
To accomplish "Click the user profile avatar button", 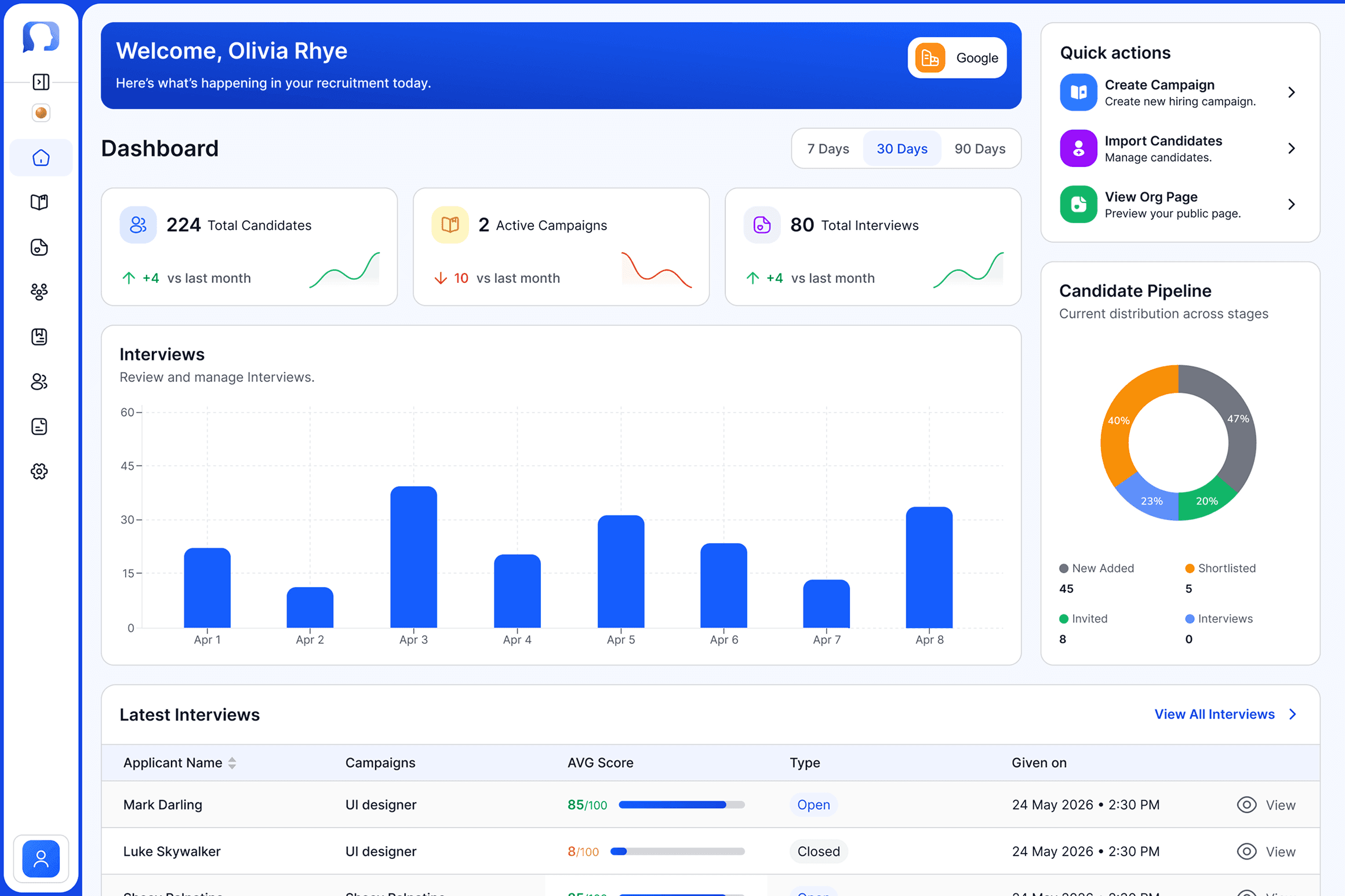I will pyautogui.click(x=41, y=858).
